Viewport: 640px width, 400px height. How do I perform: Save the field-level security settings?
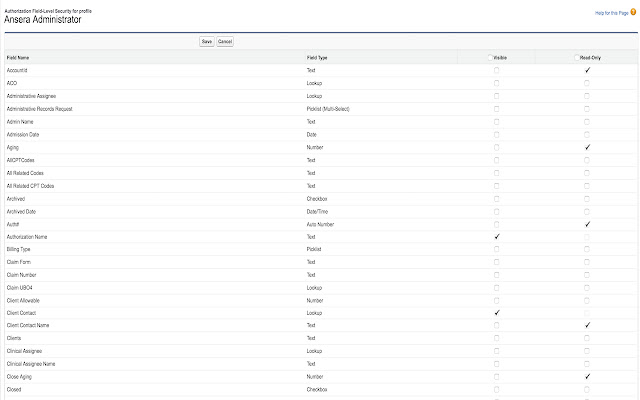(207, 42)
